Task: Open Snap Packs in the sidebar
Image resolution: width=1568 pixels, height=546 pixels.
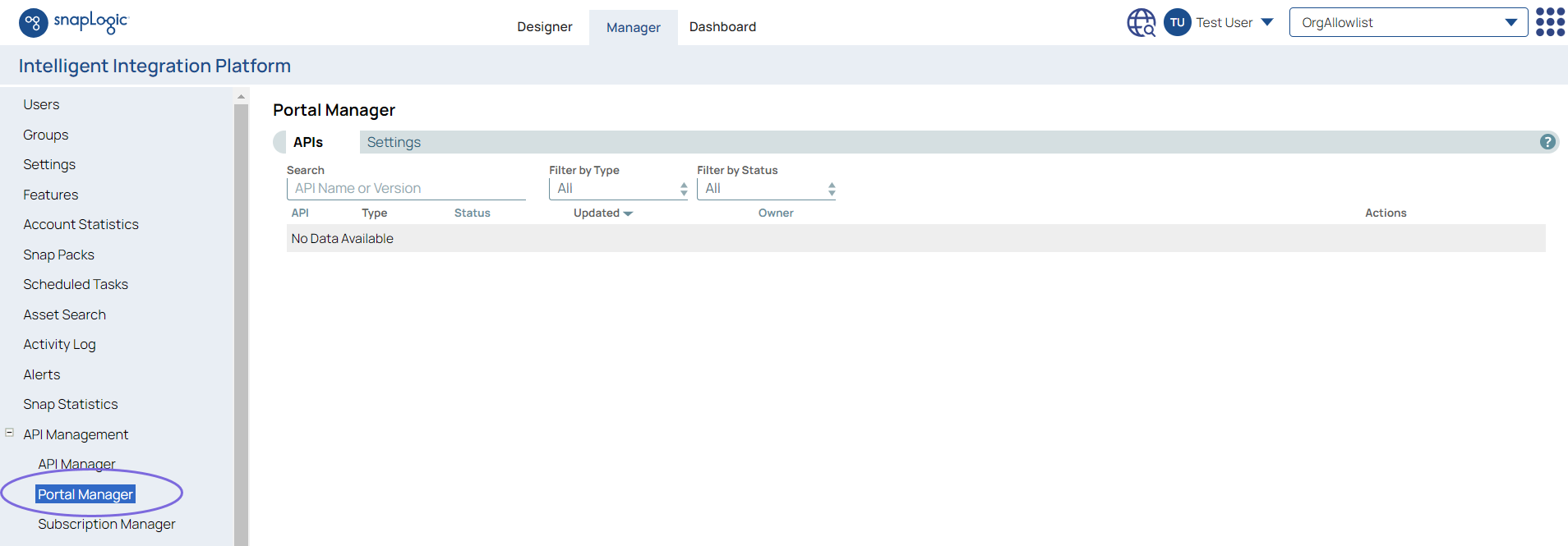Action: point(58,255)
